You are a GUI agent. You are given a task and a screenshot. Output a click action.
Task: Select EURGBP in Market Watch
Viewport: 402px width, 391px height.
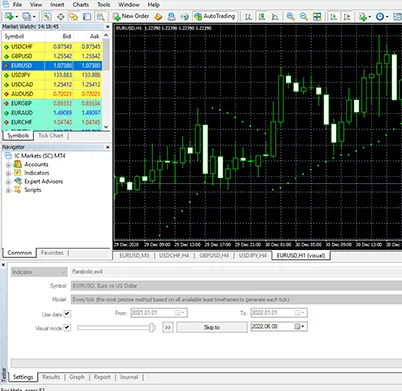click(x=52, y=103)
